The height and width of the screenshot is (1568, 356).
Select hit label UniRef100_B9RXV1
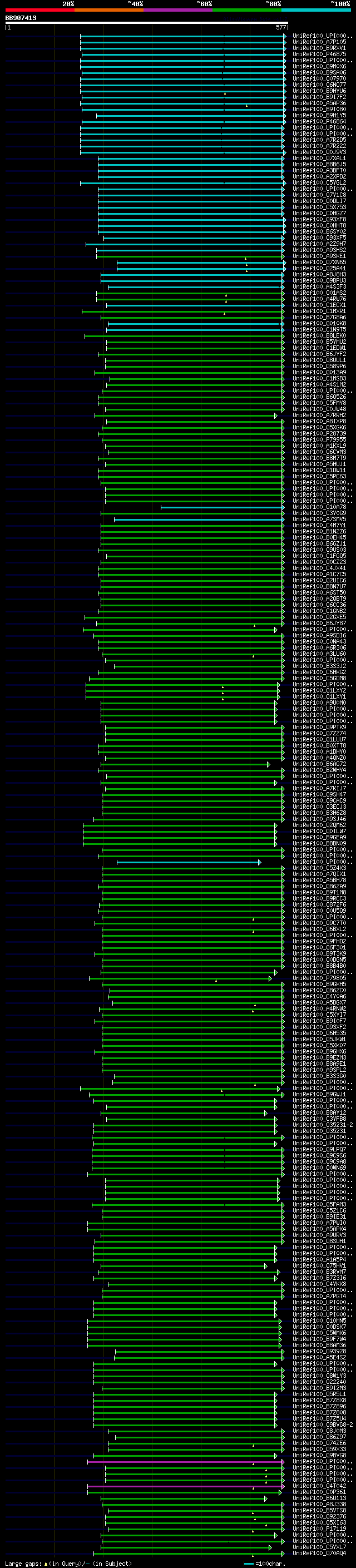tap(319, 48)
